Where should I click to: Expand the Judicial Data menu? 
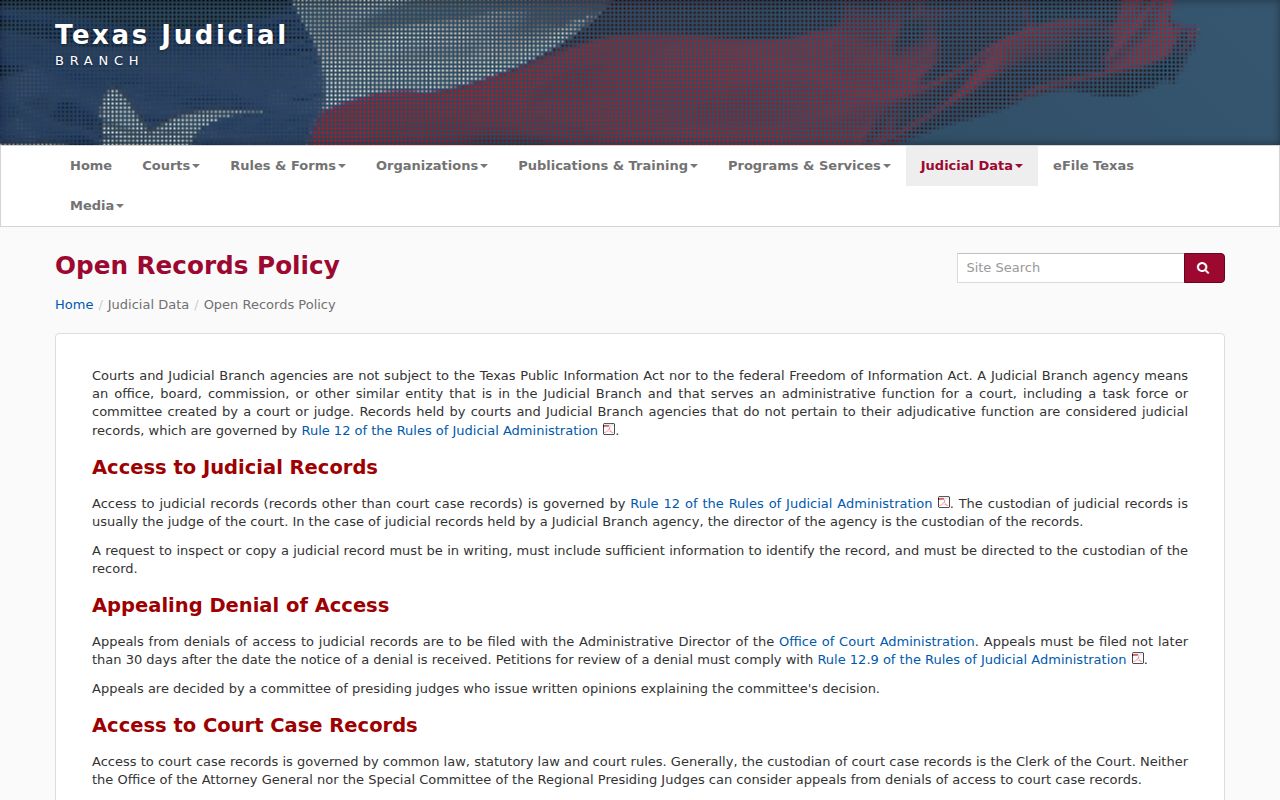point(972,166)
